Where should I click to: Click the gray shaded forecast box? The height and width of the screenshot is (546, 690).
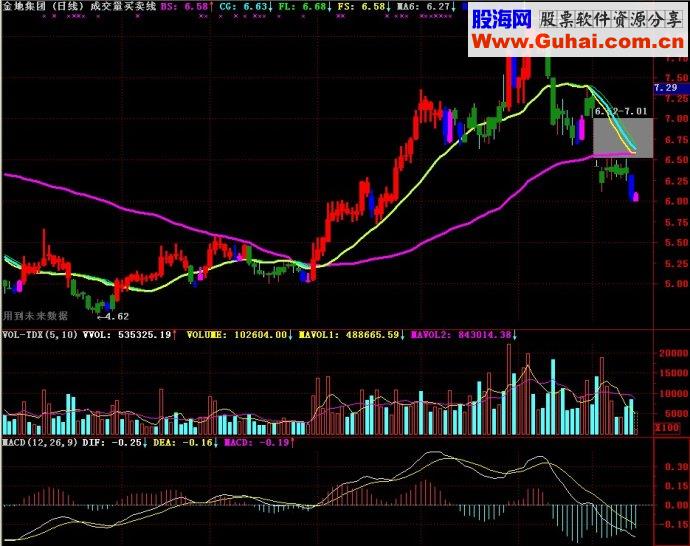click(x=623, y=138)
